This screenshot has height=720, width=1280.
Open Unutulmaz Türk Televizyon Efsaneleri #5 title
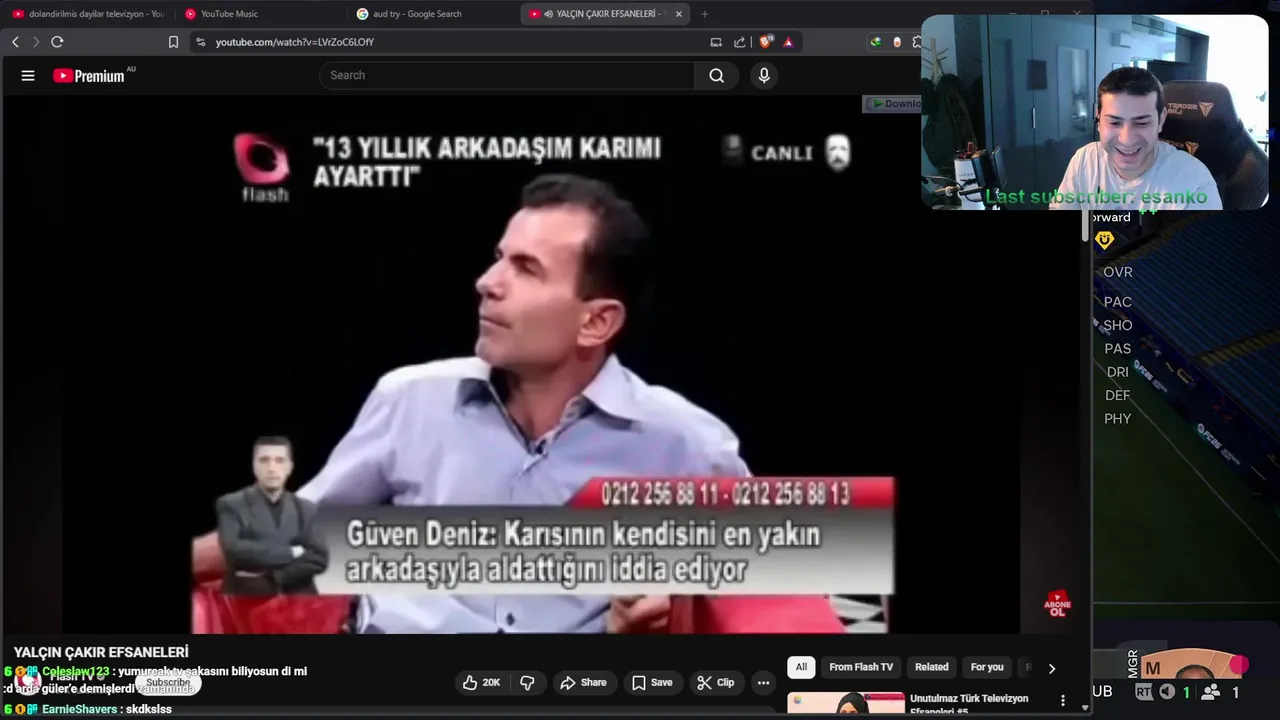[969, 704]
